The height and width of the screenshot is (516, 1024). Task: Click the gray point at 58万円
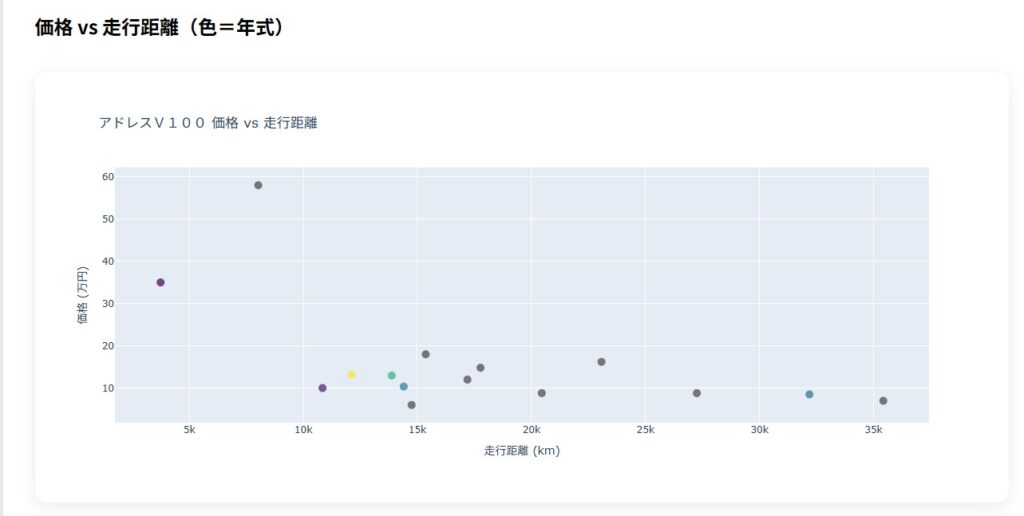point(258,185)
